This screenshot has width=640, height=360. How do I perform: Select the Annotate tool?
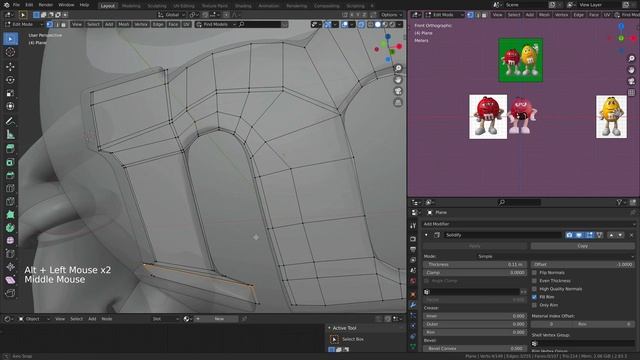point(10,121)
